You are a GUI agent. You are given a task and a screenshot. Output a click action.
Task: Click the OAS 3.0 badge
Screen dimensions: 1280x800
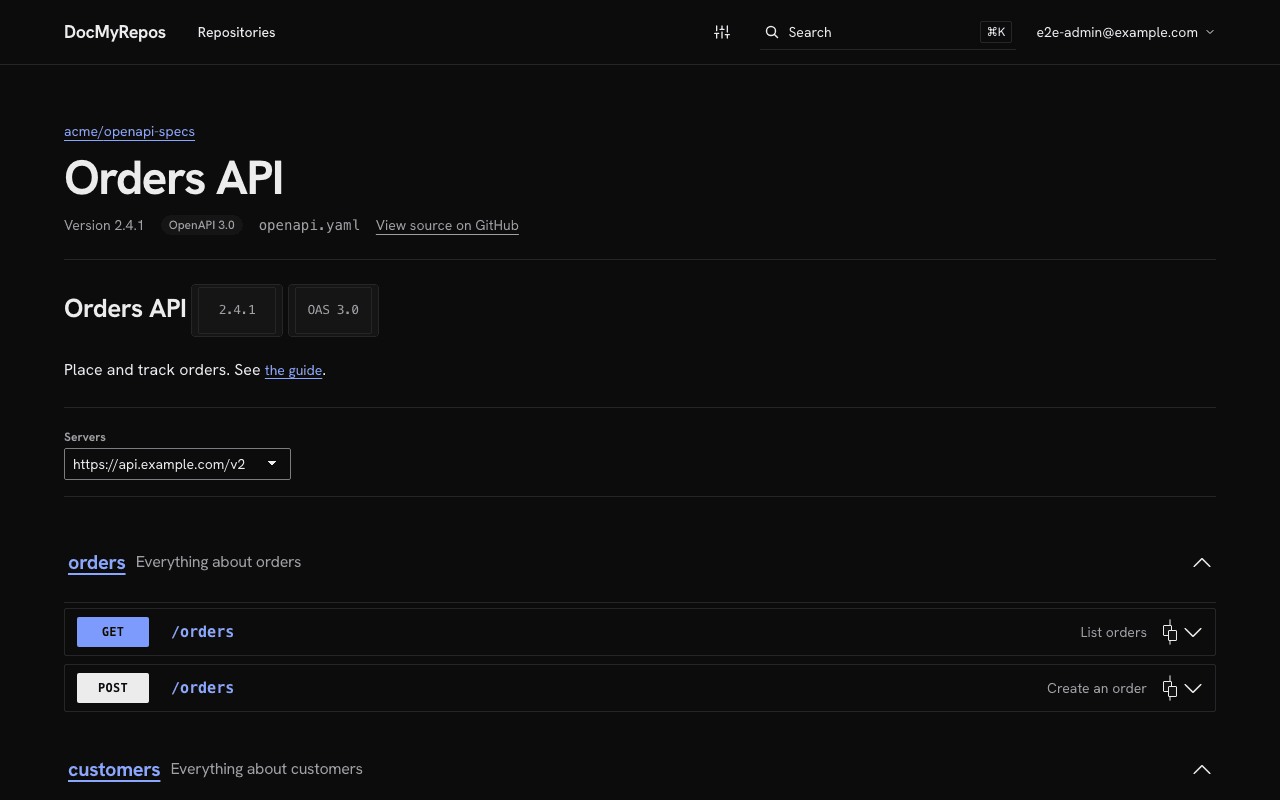tap(333, 310)
